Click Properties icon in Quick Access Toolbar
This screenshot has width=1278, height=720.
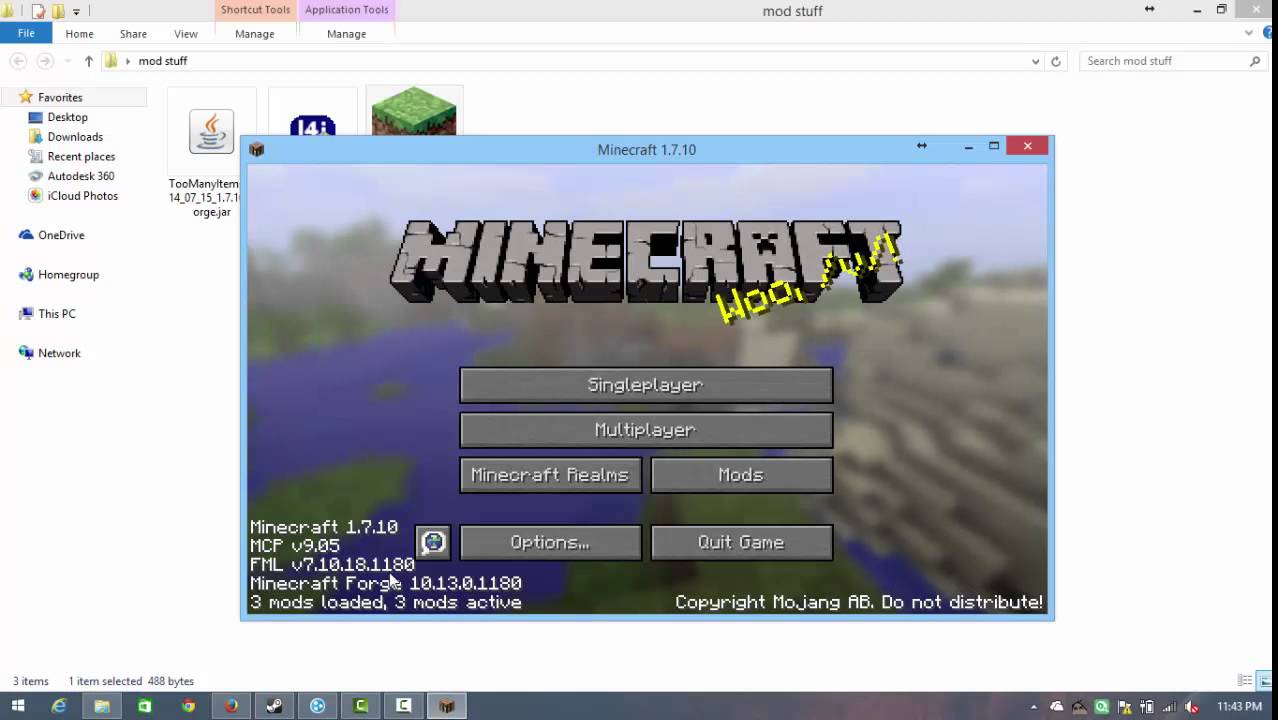pyautogui.click(x=38, y=11)
